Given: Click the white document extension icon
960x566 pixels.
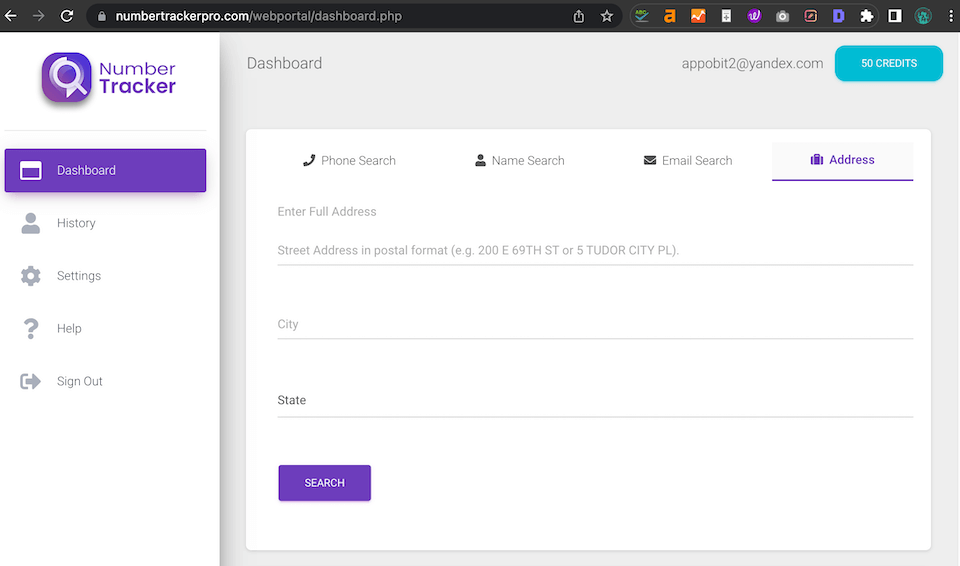Looking at the screenshot, I should pyautogui.click(x=726, y=17).
